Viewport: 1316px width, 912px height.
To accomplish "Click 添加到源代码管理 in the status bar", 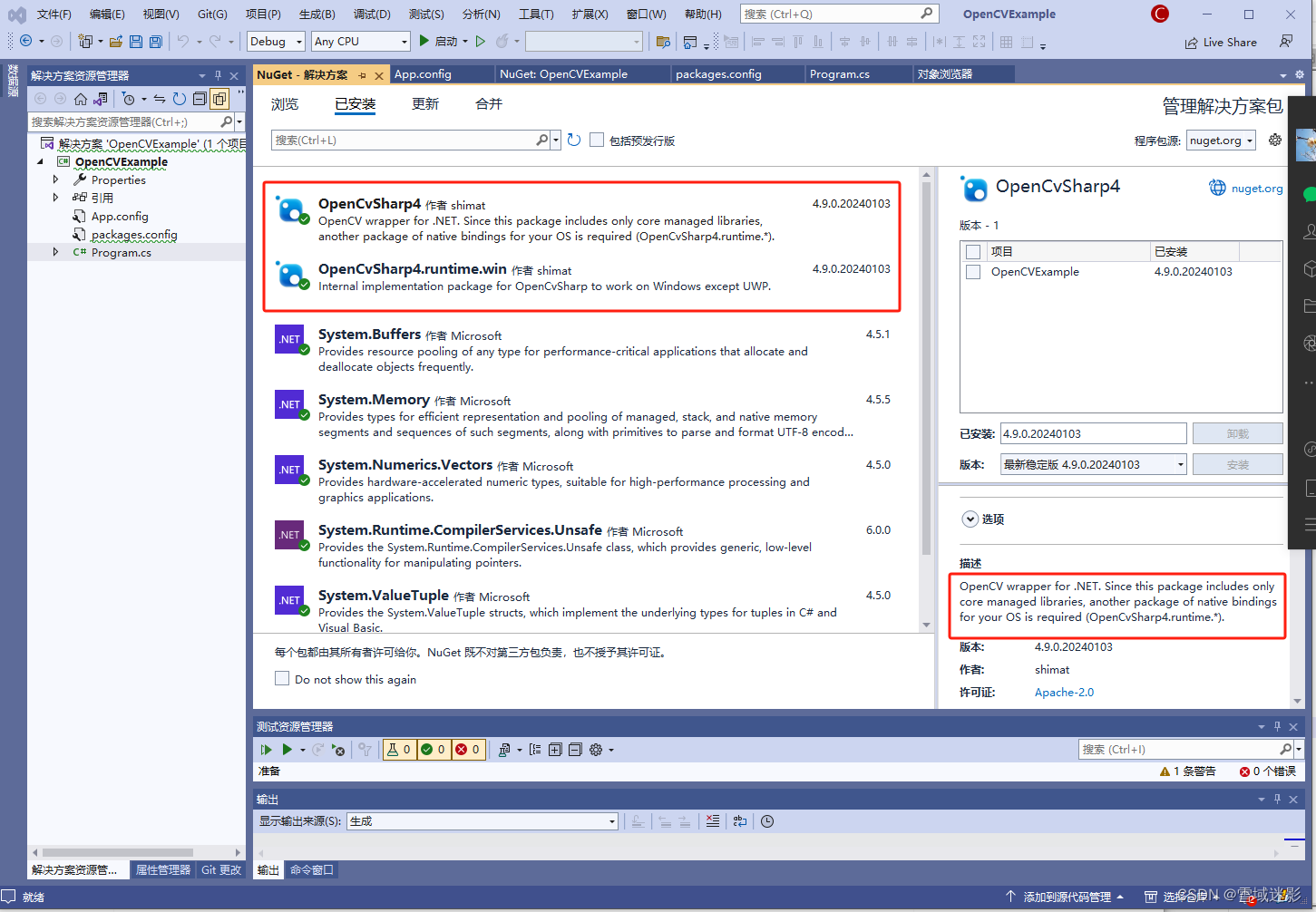I will pyautogui.click(x=1067, y=897).
